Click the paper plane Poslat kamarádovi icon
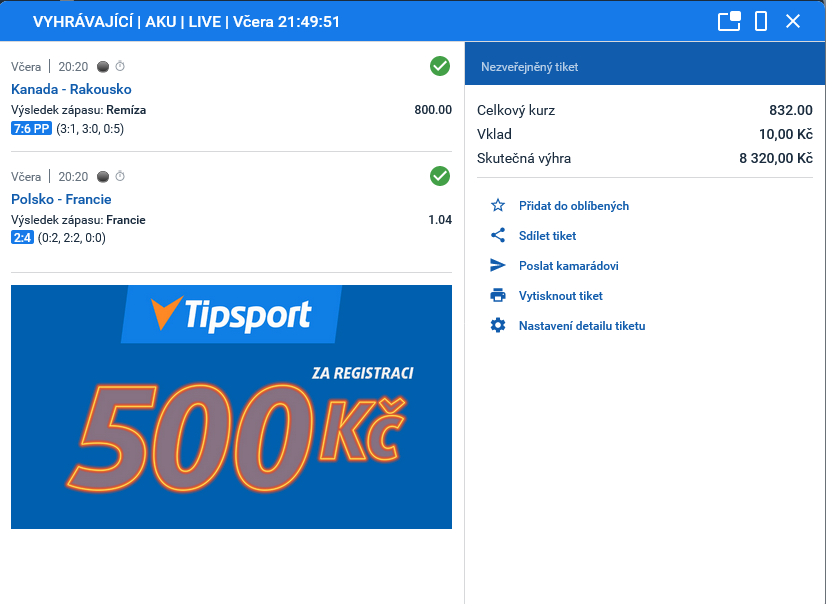 pyautogui.click(x=498, y=266)
